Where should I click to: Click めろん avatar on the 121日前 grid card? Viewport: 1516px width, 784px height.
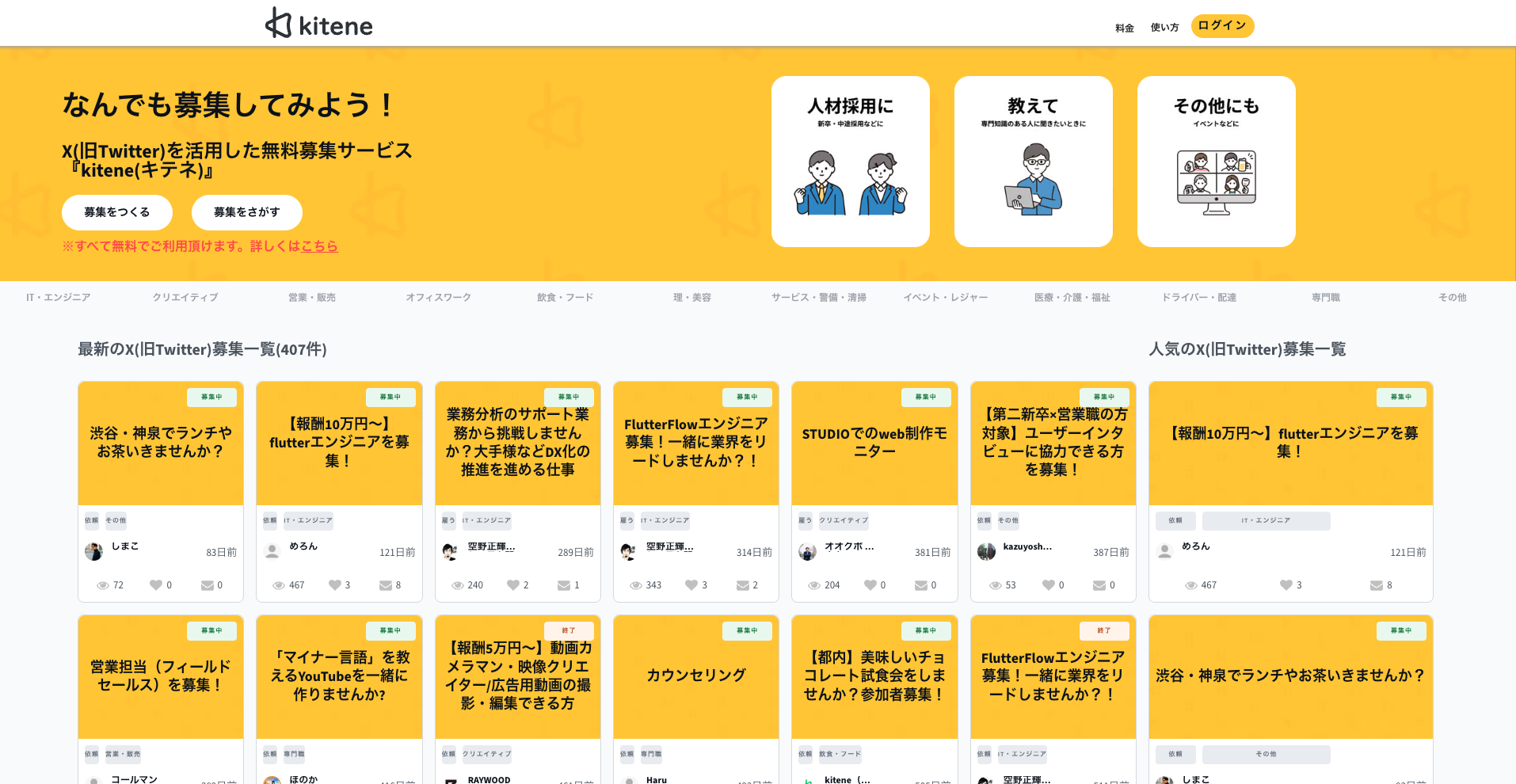272,551
